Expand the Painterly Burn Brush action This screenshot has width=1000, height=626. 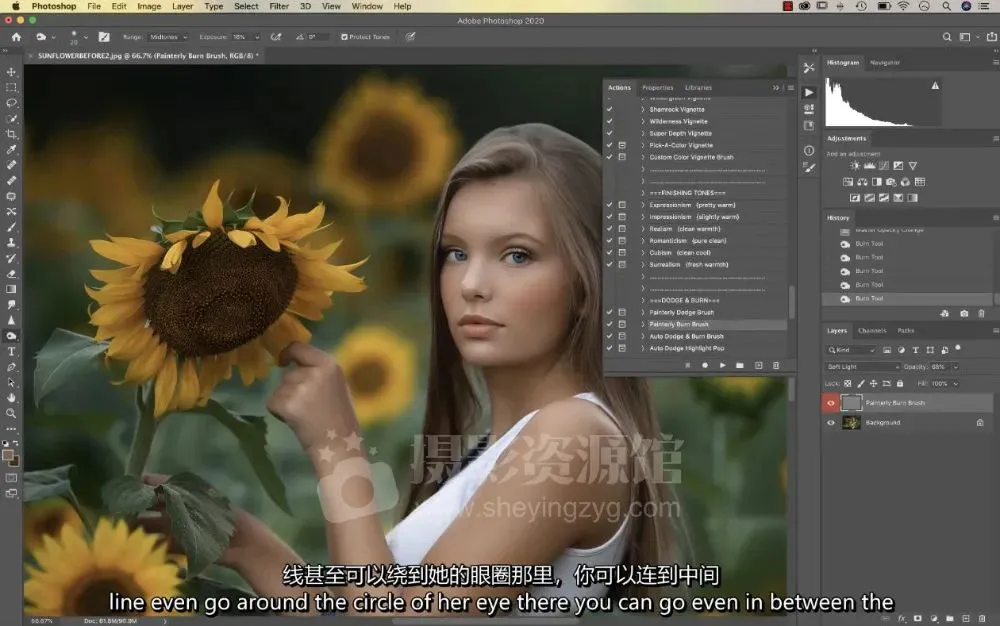click(x=642, y=324)
